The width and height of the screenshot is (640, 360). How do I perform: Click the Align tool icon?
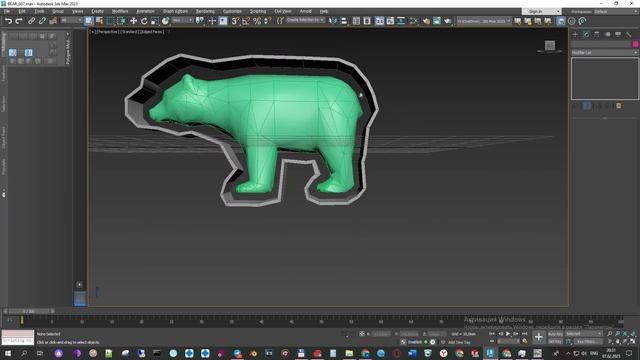point(344,21)
